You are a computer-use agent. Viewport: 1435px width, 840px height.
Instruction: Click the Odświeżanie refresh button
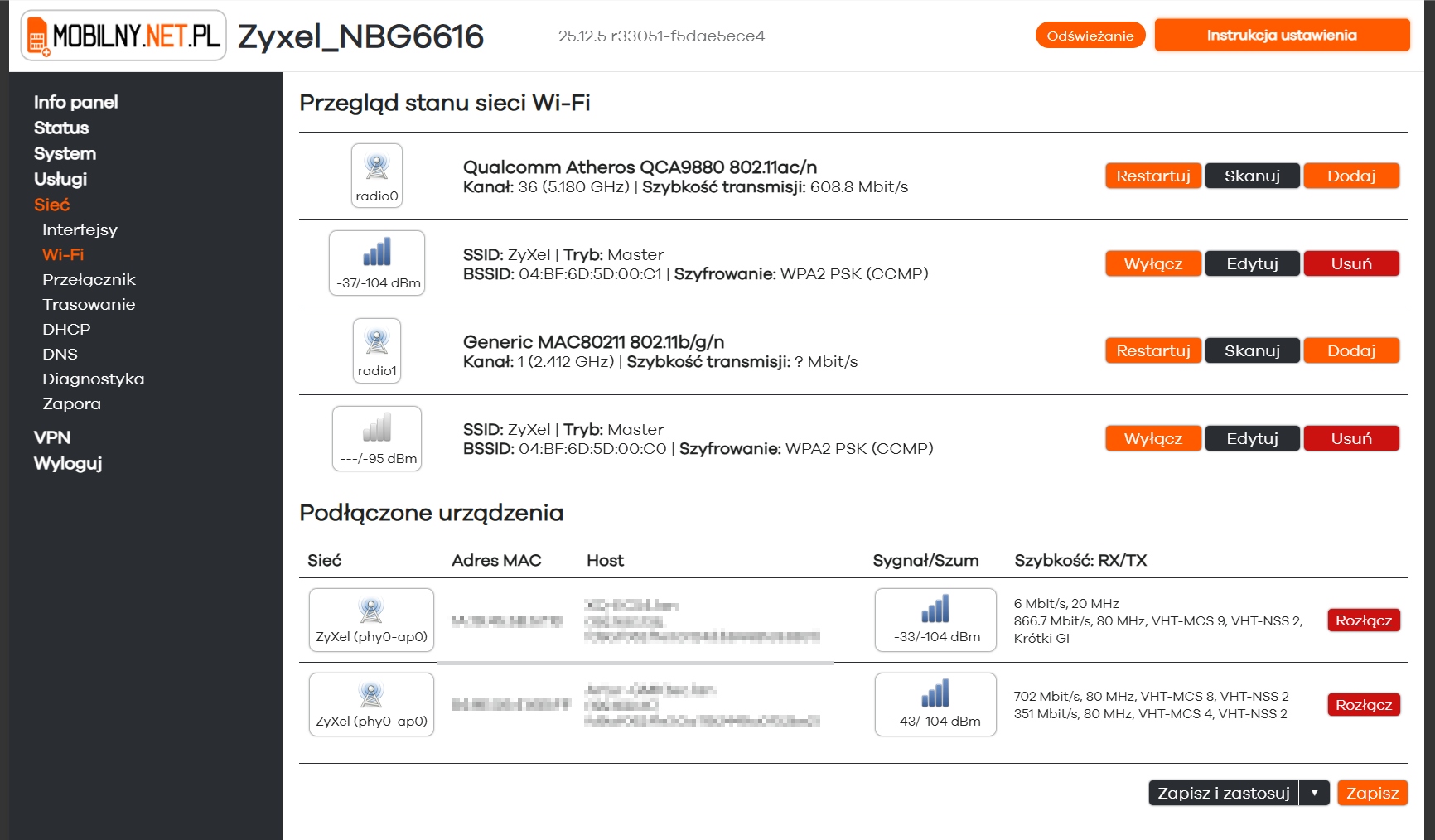[x=1090, y=36]
